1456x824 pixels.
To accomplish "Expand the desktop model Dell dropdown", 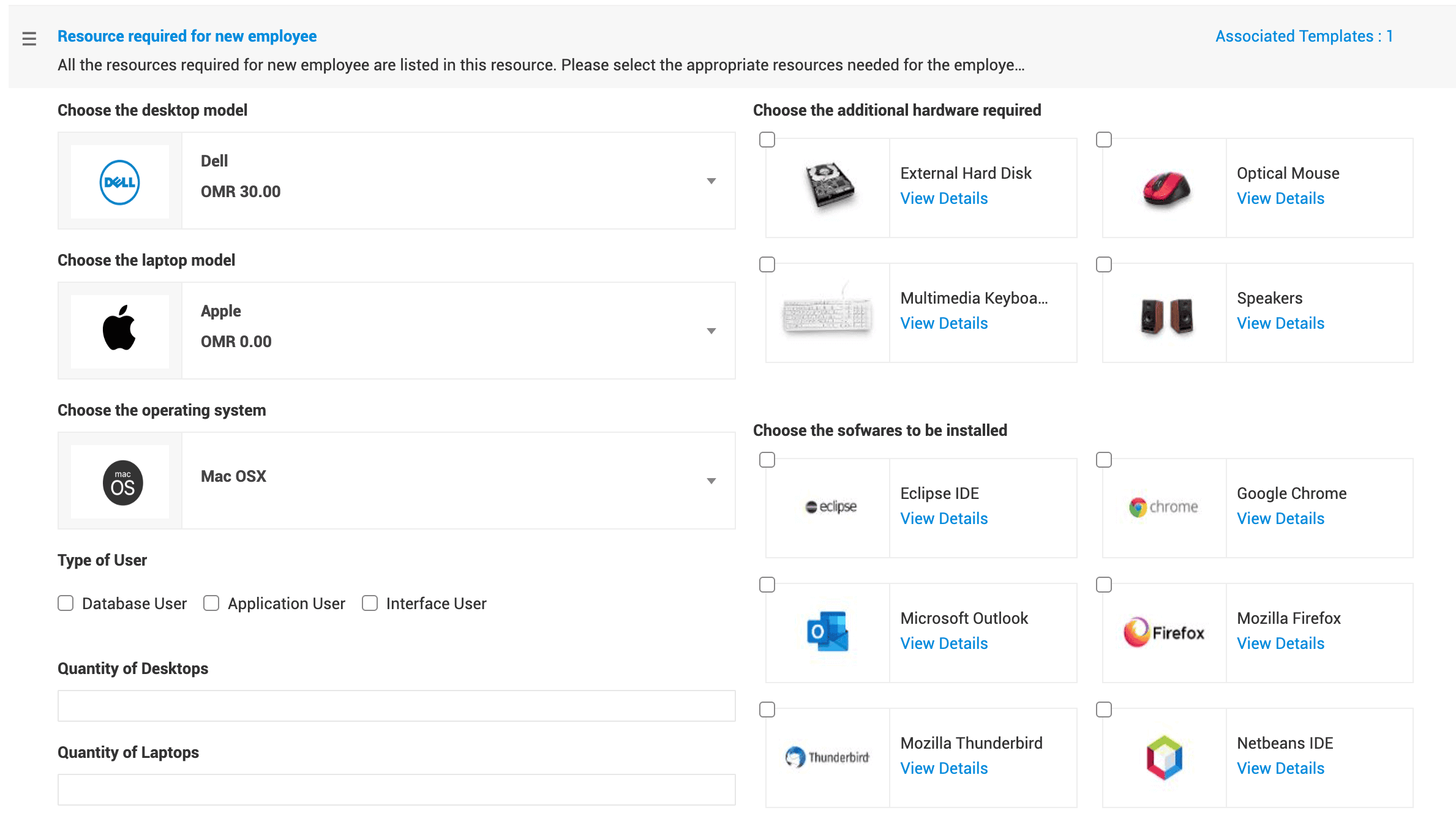I will pos(711,181).
